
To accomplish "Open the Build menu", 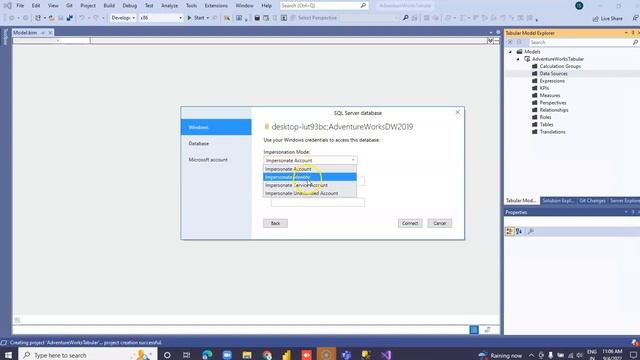I will pos(109,6).
